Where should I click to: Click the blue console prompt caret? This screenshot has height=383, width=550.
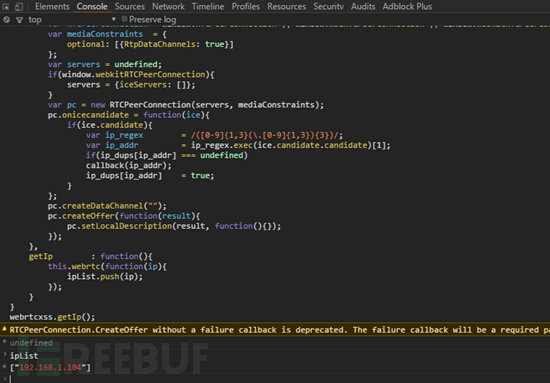(5, 378)
